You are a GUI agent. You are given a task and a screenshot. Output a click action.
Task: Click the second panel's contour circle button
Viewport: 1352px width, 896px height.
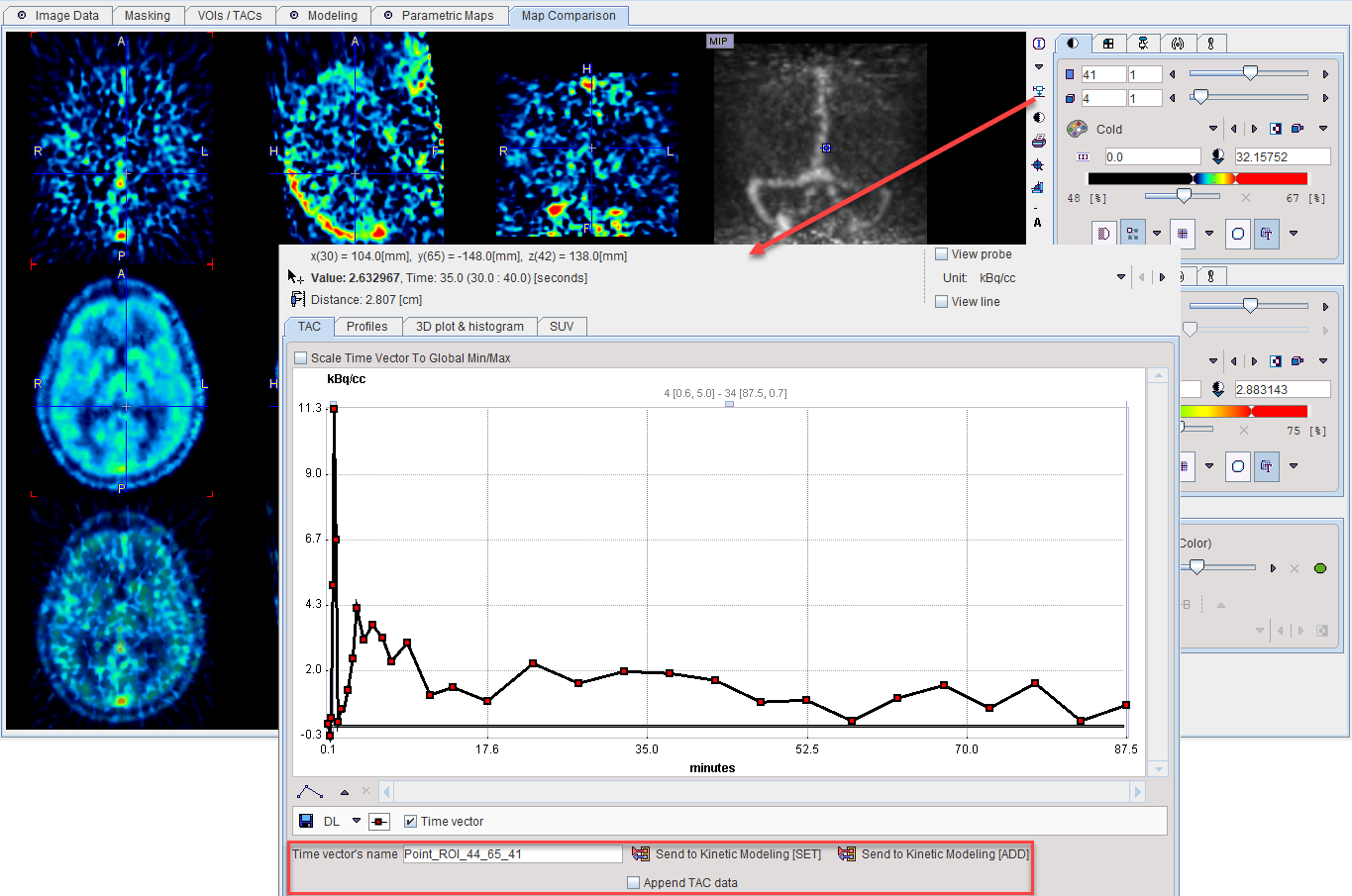[x=1238, y=466]
